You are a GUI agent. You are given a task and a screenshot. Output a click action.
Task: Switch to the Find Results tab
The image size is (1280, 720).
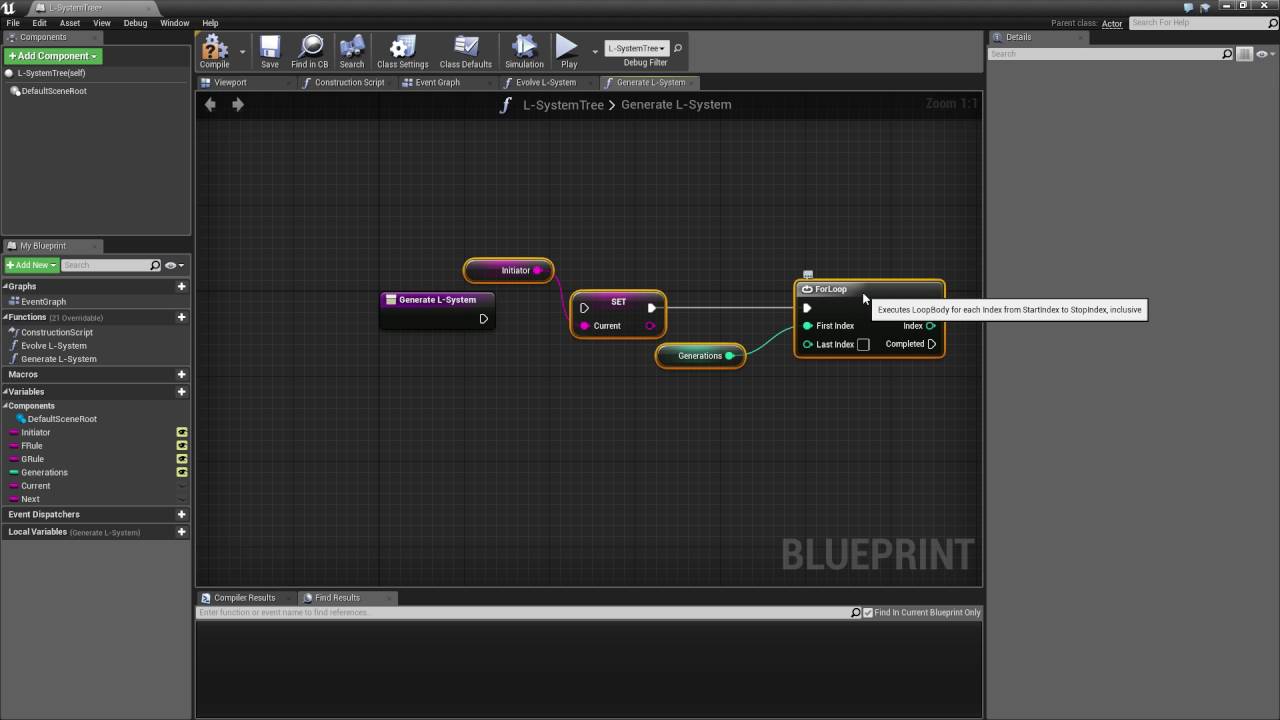(338, 597)
